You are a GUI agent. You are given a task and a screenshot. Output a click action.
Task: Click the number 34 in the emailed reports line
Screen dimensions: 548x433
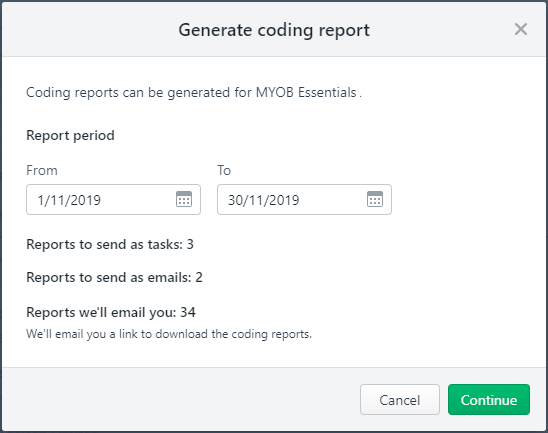point(188,312)
